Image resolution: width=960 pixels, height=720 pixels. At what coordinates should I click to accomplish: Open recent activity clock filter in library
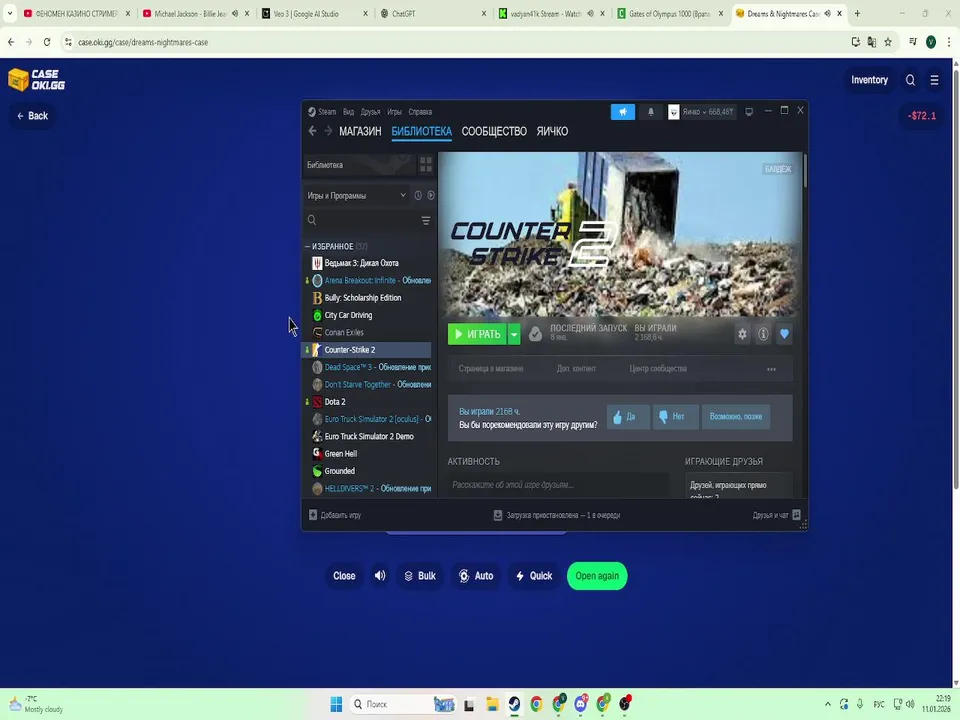click(418, 195)
